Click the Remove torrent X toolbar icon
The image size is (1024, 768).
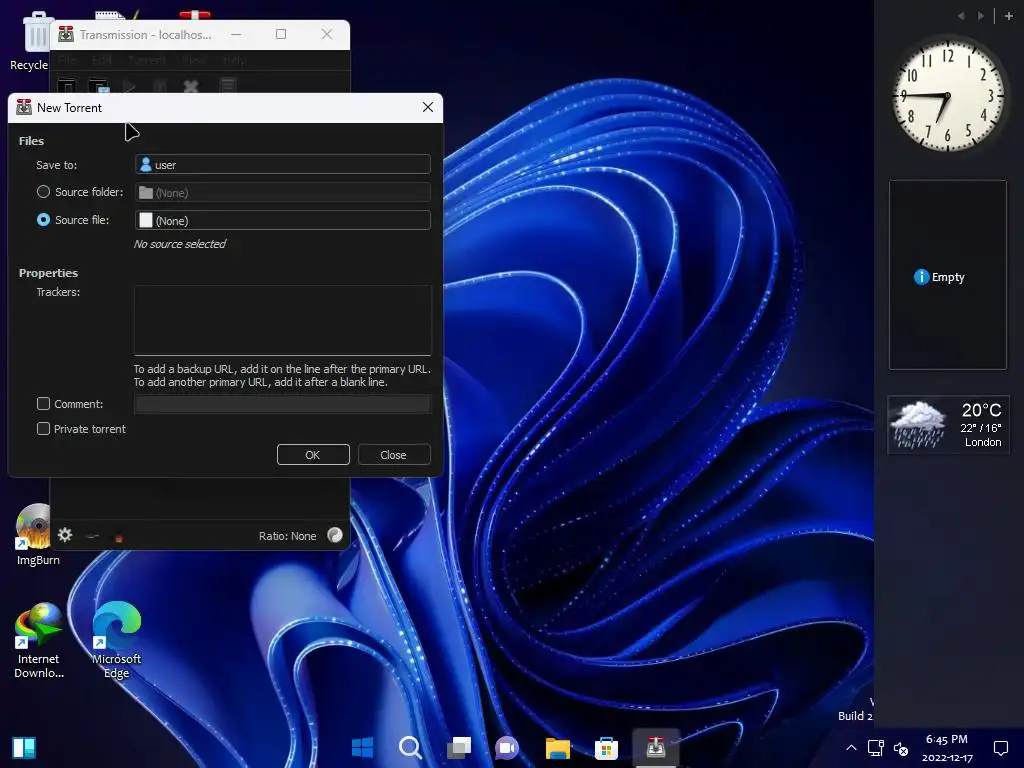click(191, 86)
